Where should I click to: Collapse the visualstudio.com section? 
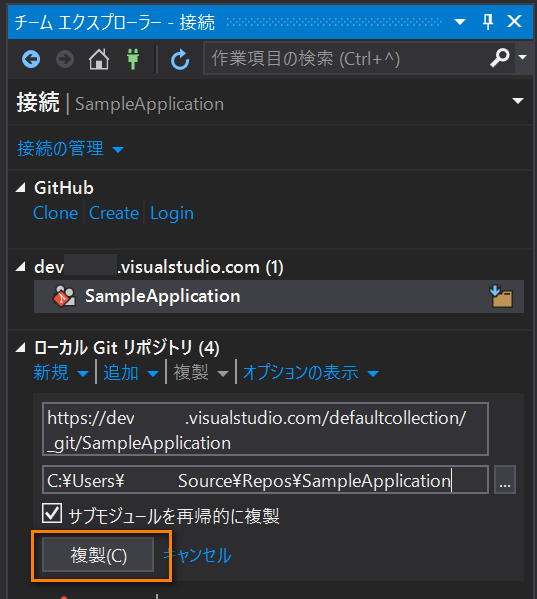point(21,267)
